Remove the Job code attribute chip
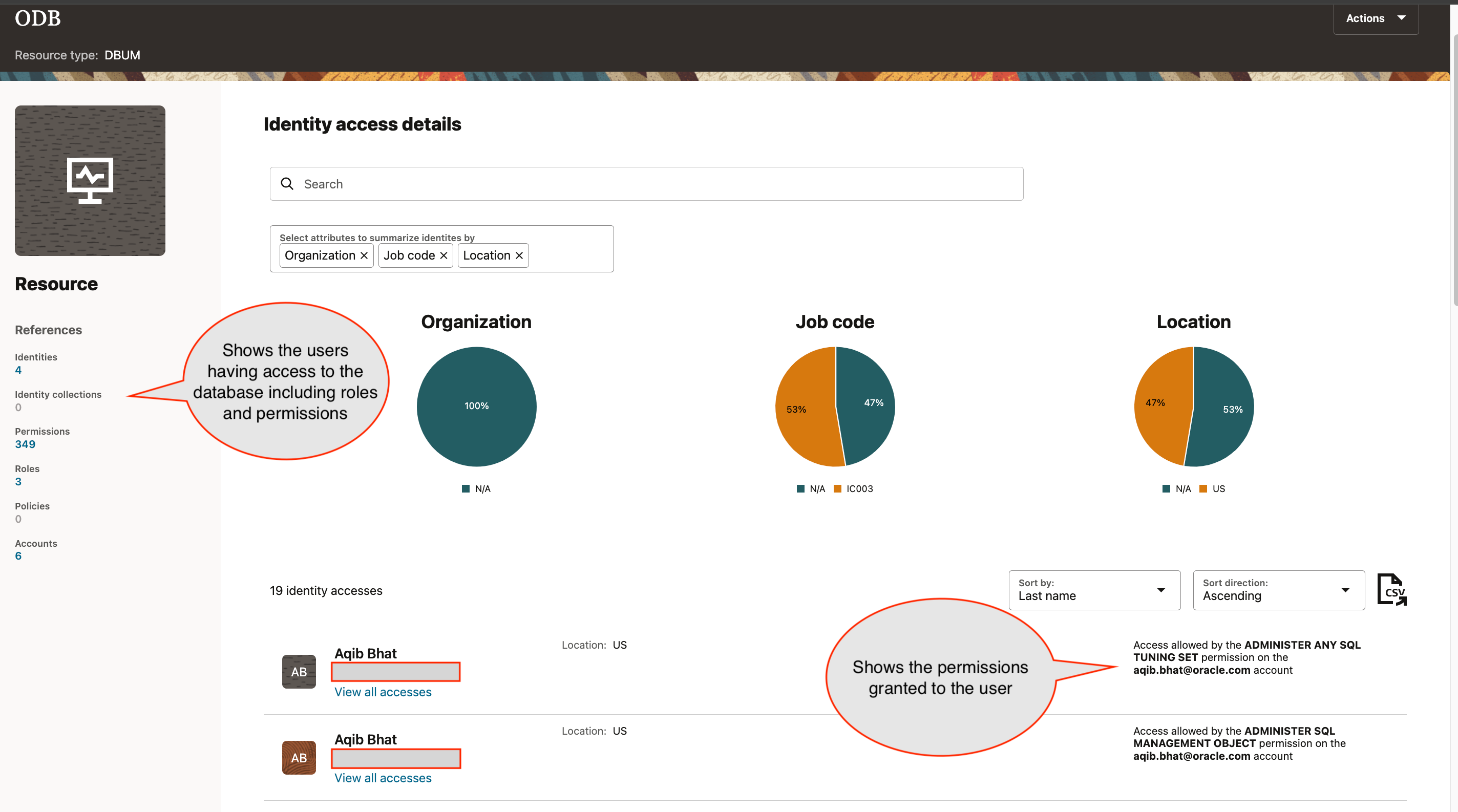Viewport: 1458px width, 812px height. click(x=443, y=255)
